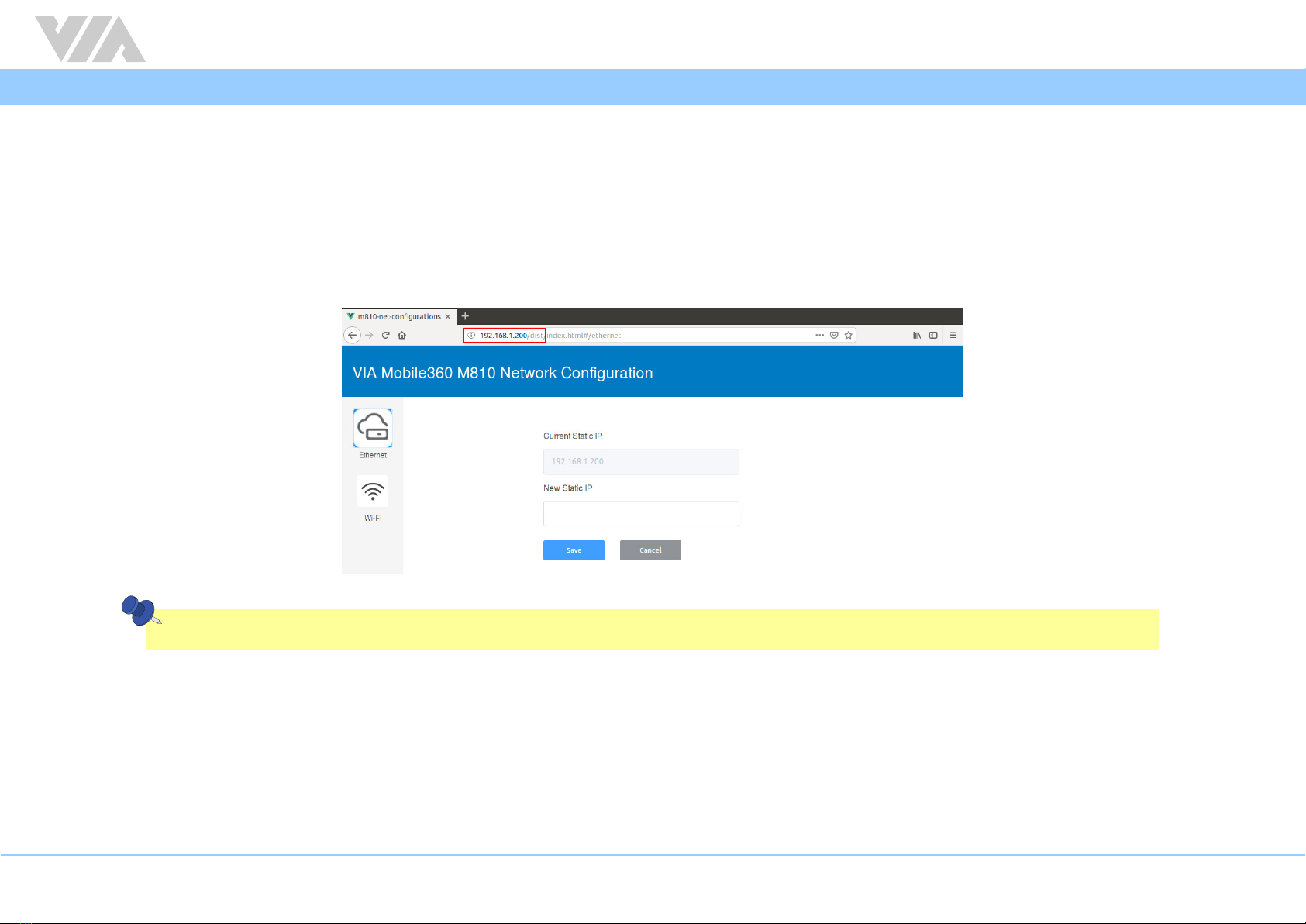Open a new tab with the plus icon

(465, 316)
